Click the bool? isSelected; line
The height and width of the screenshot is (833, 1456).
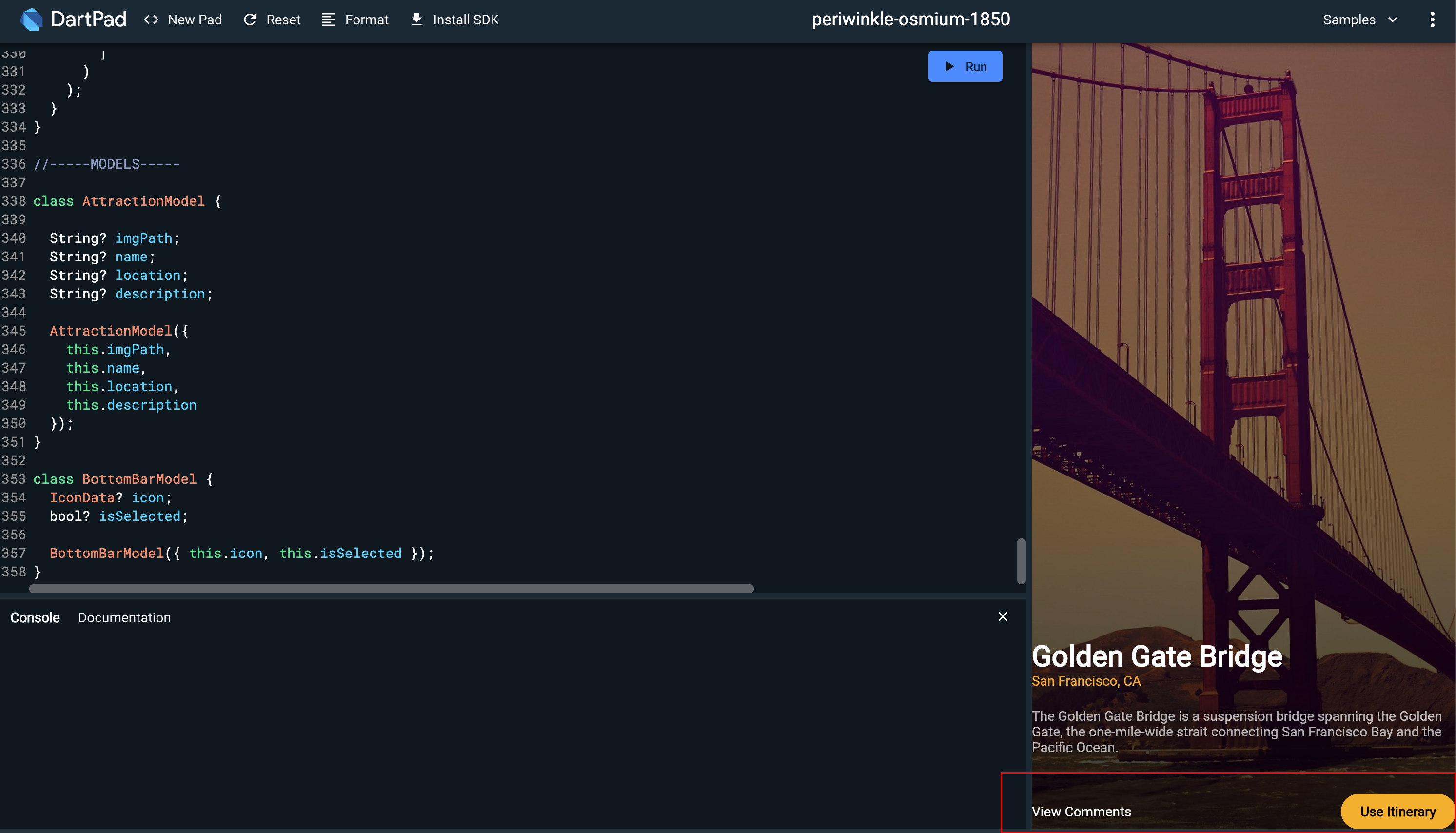(119, 516)
